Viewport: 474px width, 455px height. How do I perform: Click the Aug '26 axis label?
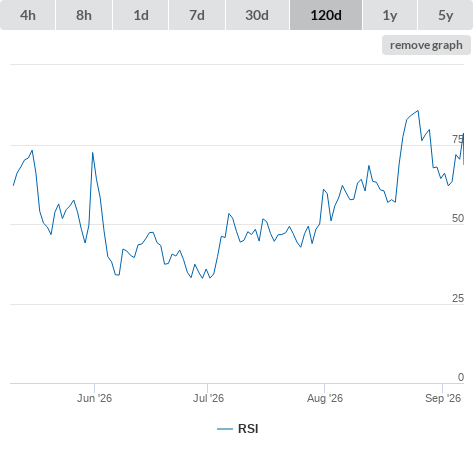(325, 398)
